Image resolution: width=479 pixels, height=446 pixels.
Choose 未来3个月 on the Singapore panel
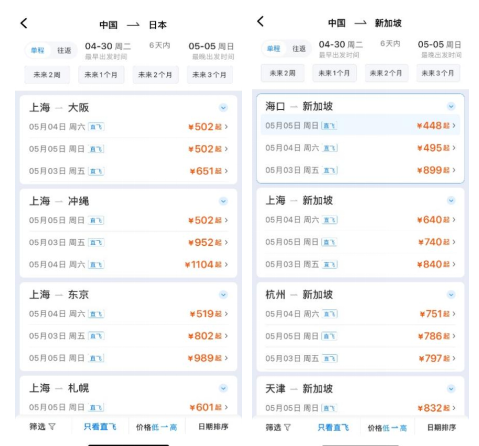point(438,73)
